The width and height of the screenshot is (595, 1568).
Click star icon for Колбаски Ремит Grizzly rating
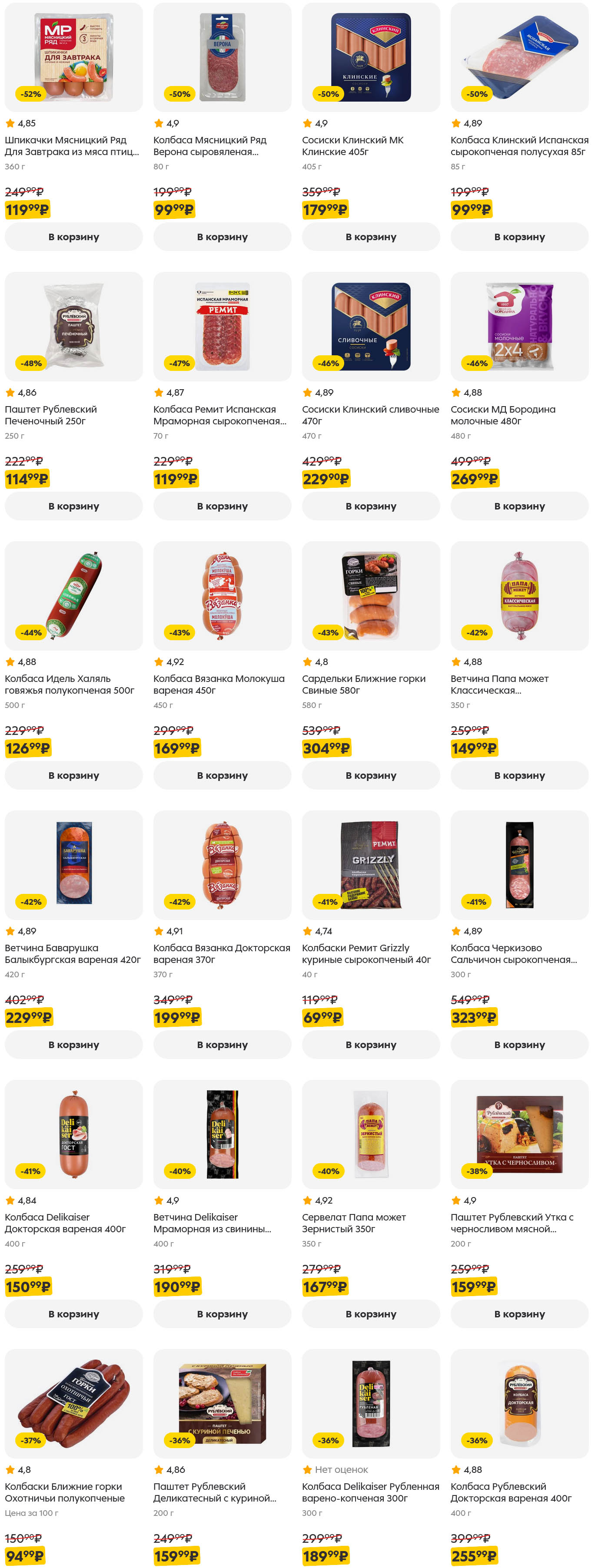tap(308, 931)
